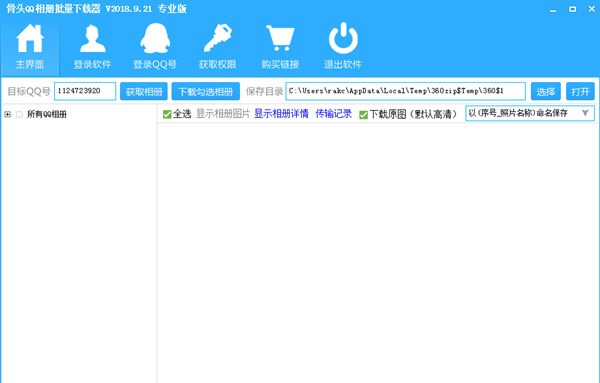This screenshot has width=600, height=383.
Task: Close the application window
Action: [x=592, y=9]
